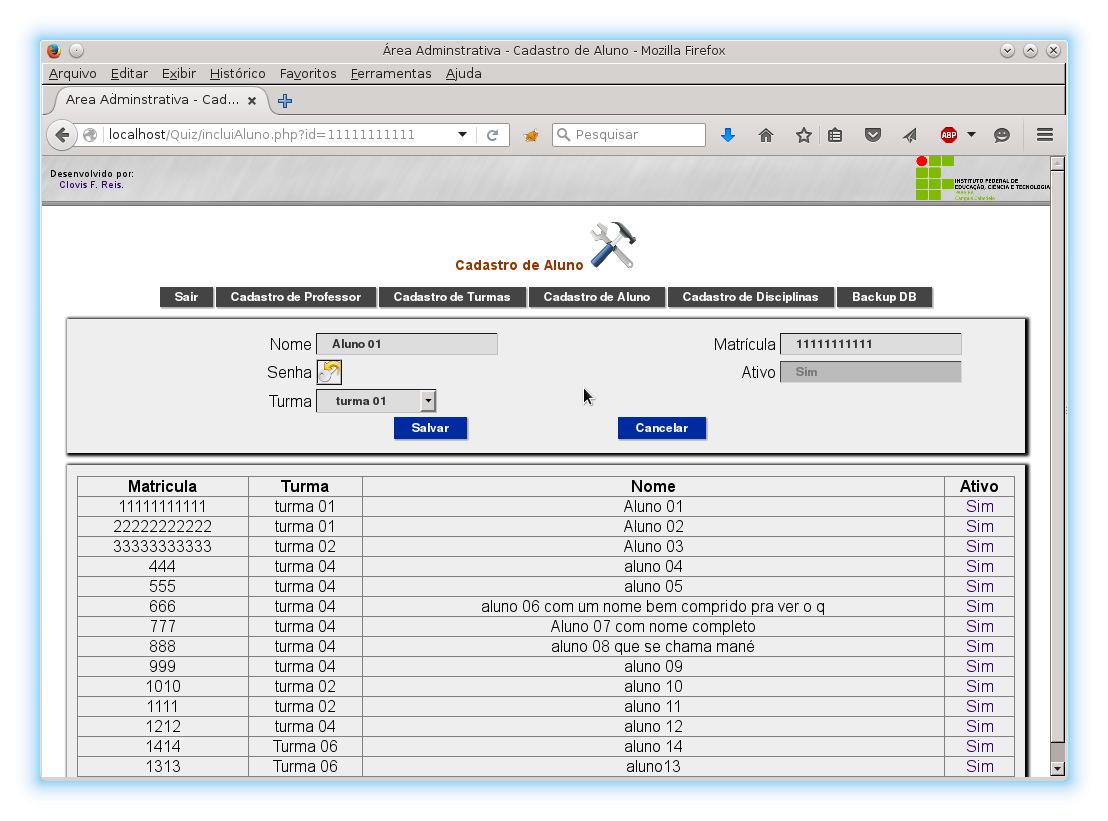Toggle active status Sim for aluno 04
Viewport: 1108px width, 821px height.
click(979, 566)
